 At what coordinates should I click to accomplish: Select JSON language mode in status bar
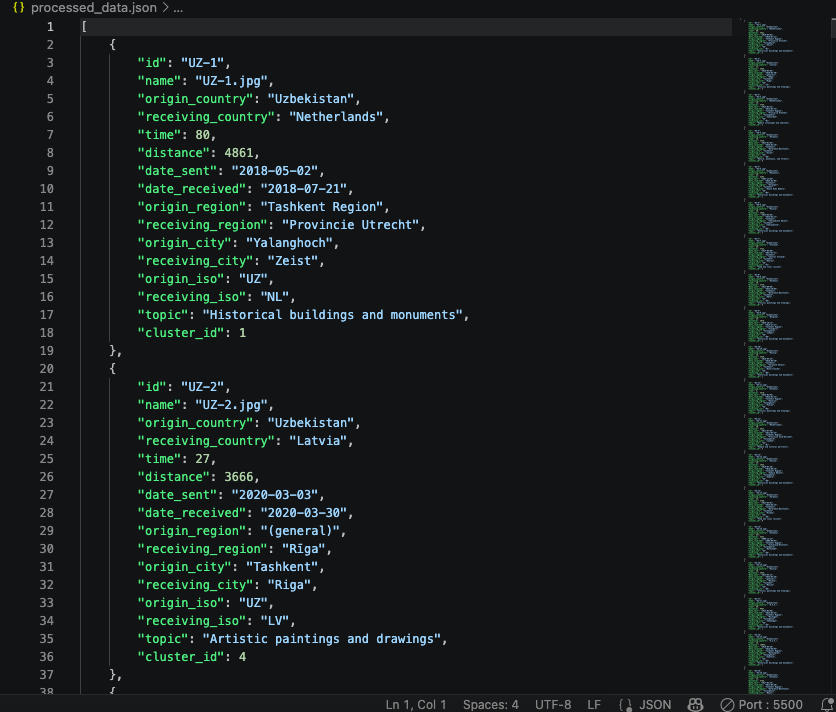pos(645,704)
